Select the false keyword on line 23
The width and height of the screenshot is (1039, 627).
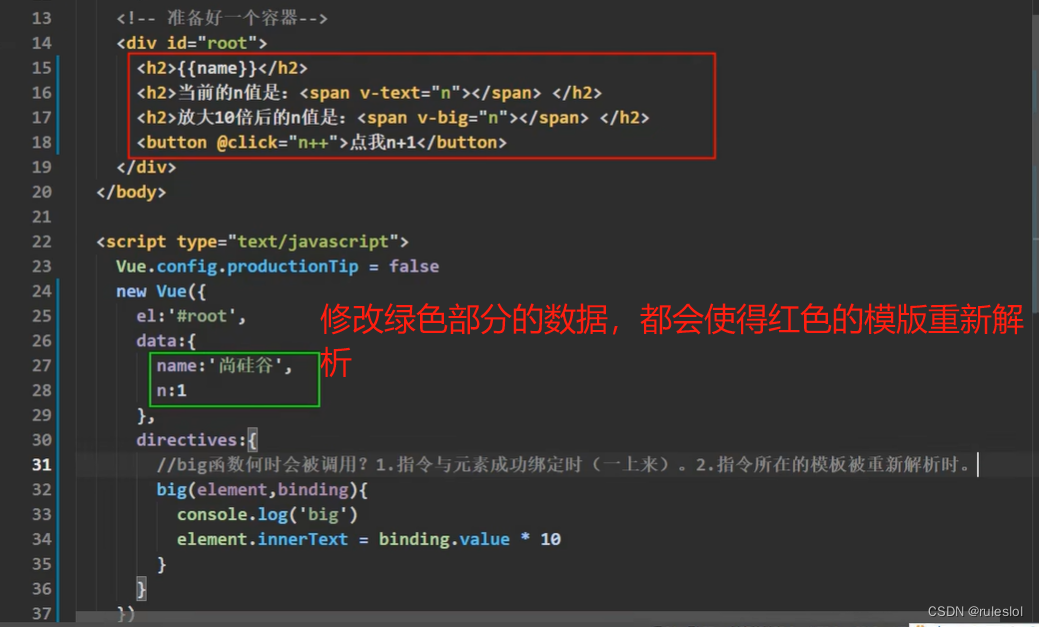[413, 266]
